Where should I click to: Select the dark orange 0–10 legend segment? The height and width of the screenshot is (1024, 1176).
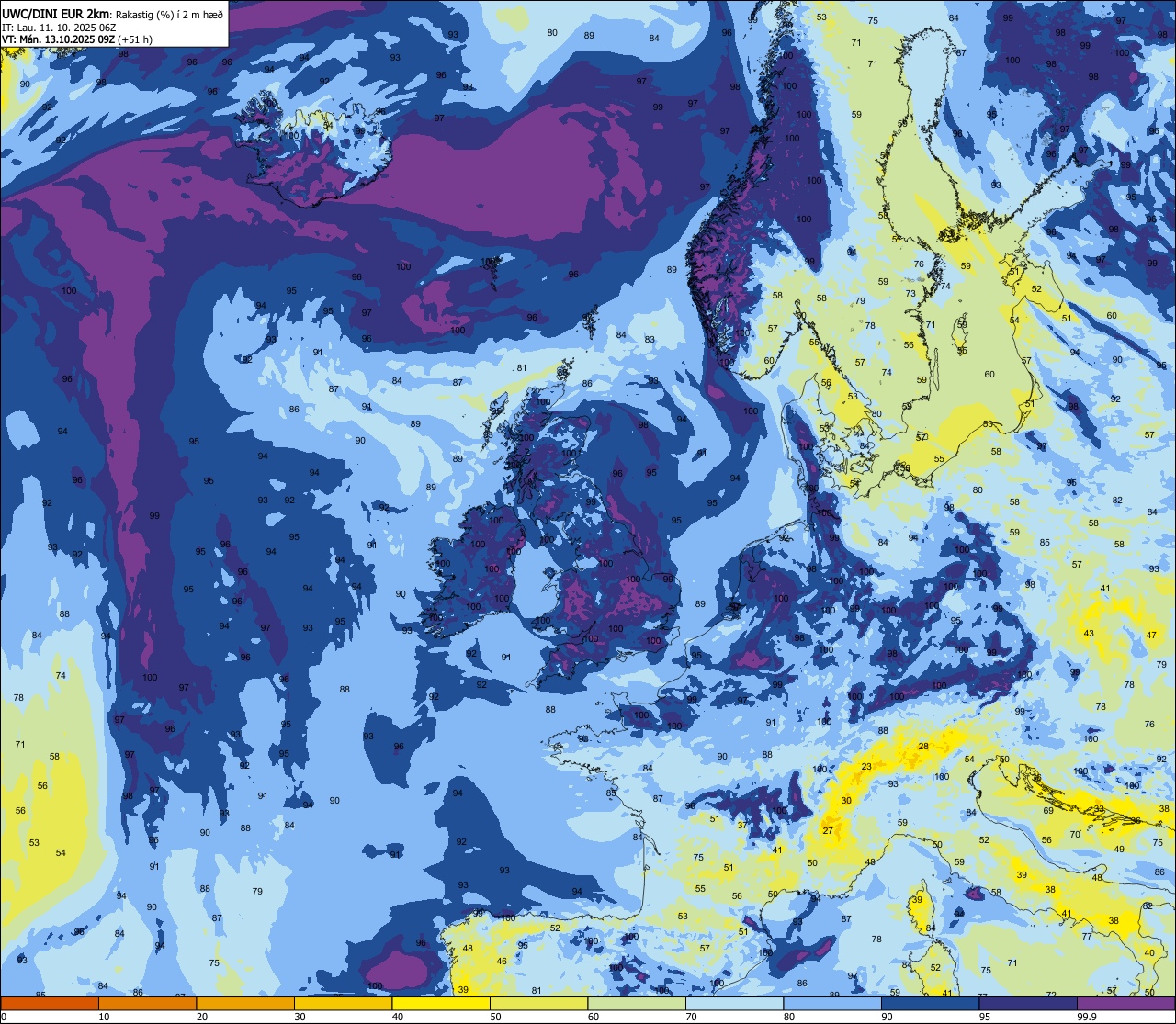[x=50, y=1003]
